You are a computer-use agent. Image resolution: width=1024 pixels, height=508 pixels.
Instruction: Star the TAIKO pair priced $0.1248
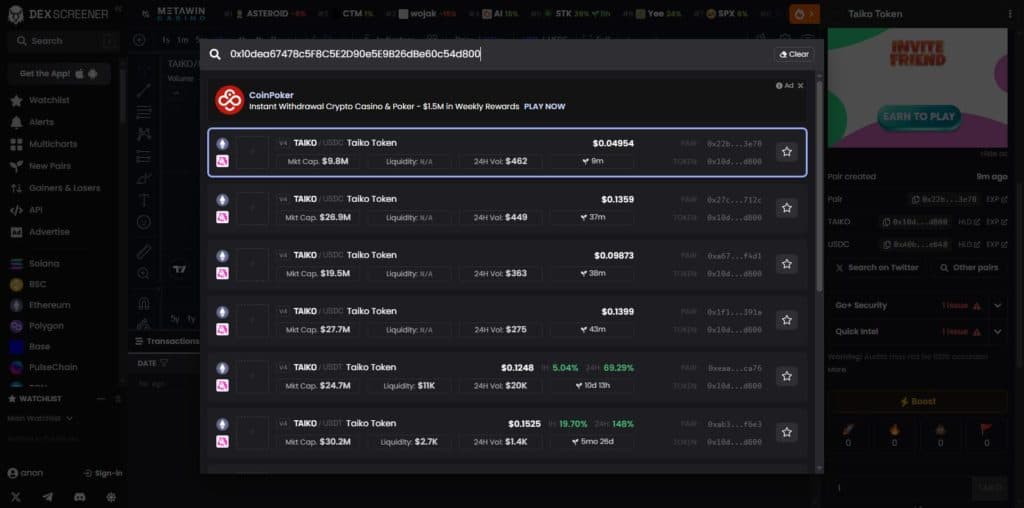(786, 376)
